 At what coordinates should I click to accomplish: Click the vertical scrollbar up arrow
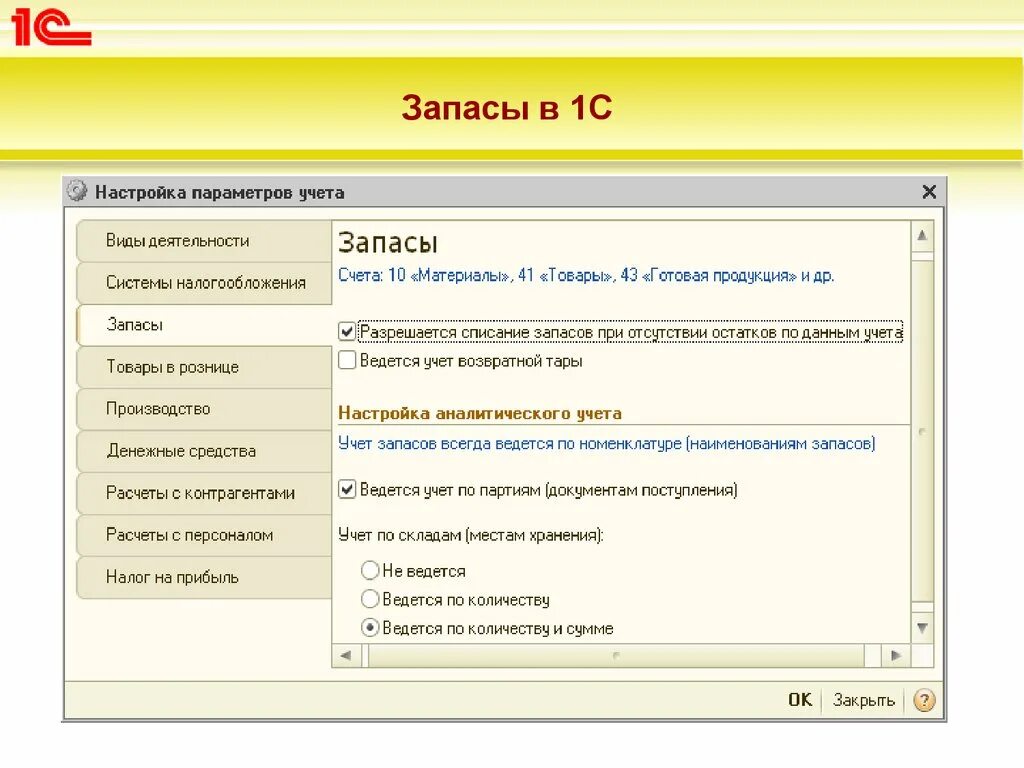coord(922,236)
